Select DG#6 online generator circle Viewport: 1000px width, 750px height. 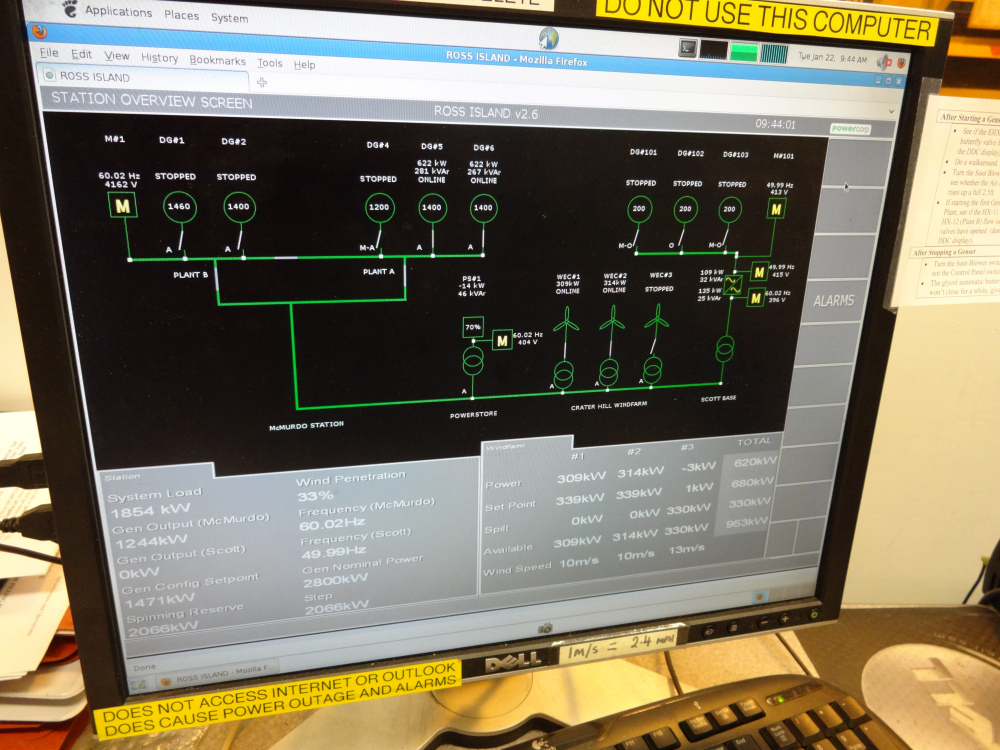click(483, 208)
